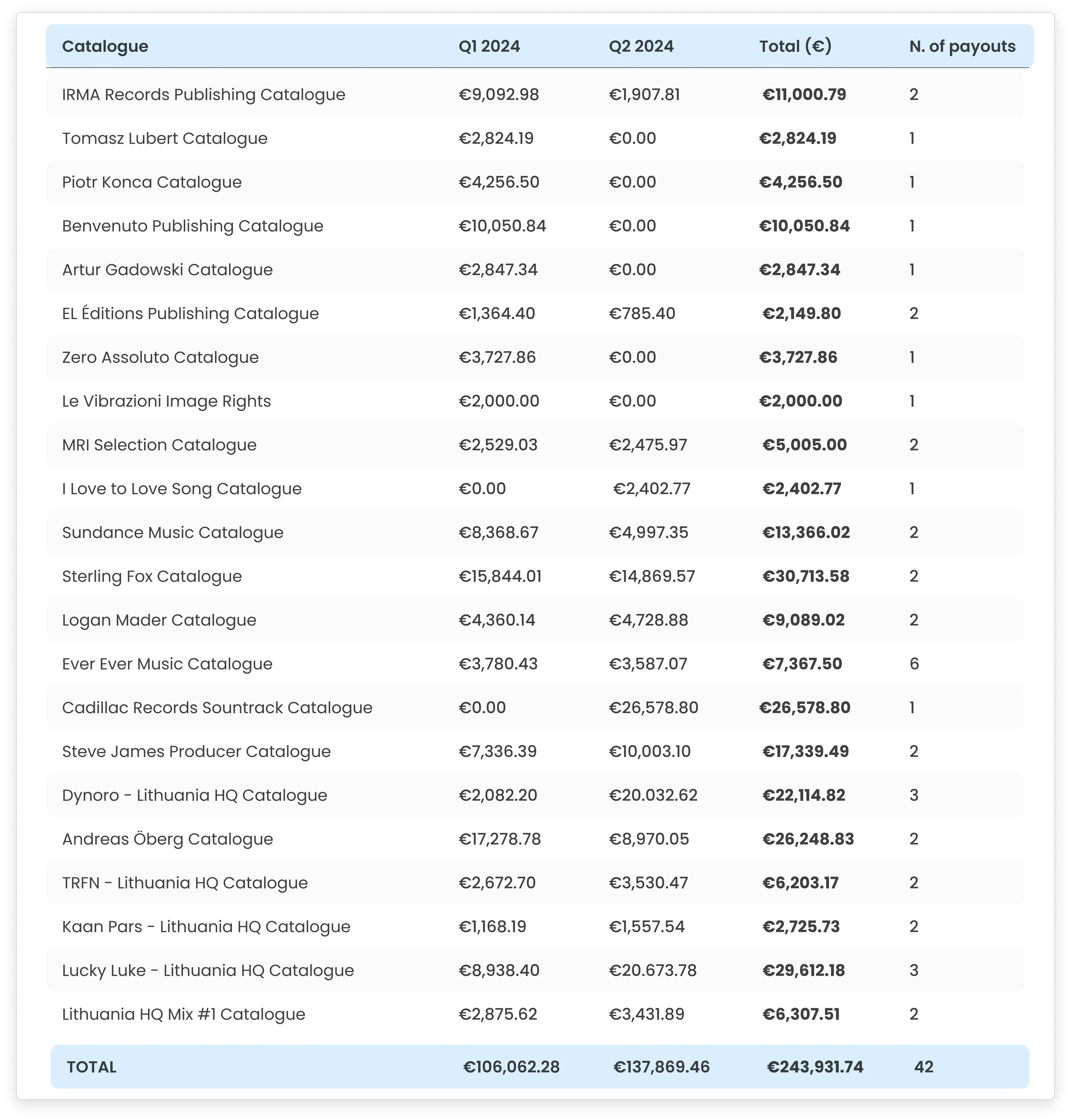Select the Kaan Pars - Lithuania HQ Catalogue name
Image resolution: width=1071 pixels, height=1120 pixels.
[x=206, y=927]
